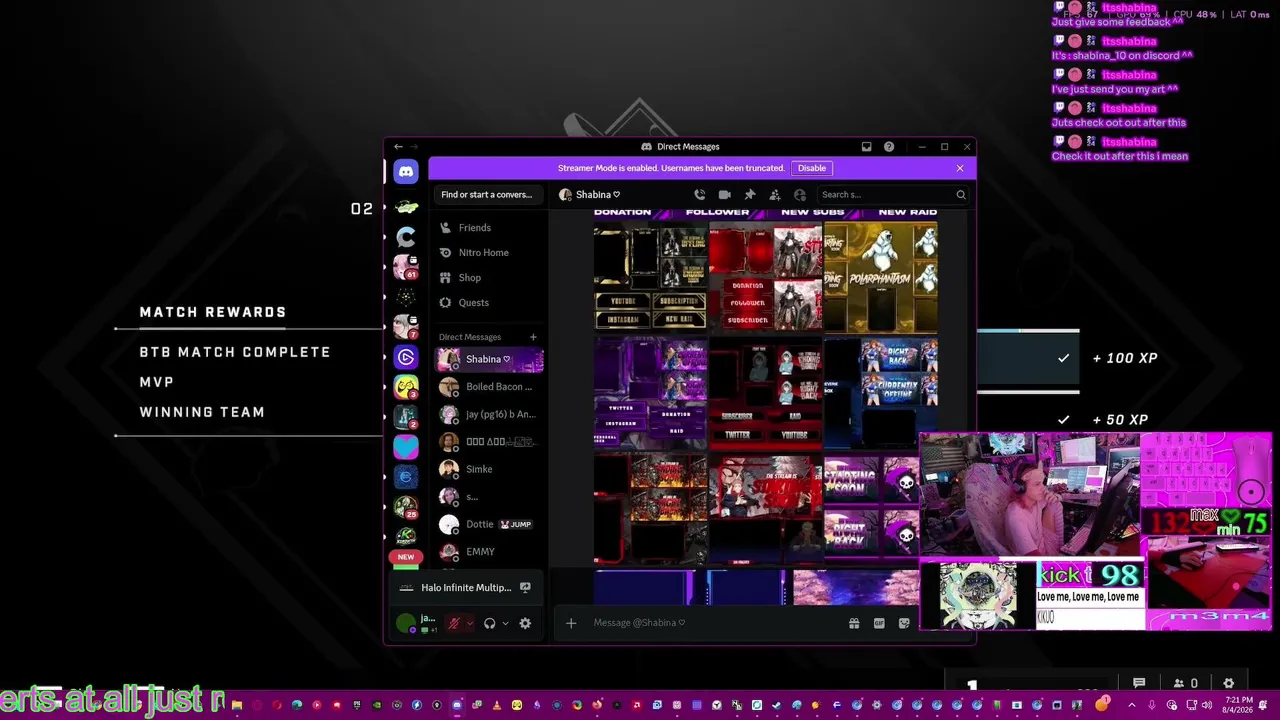Open Discord user settings gear

(x=525, y=623)
